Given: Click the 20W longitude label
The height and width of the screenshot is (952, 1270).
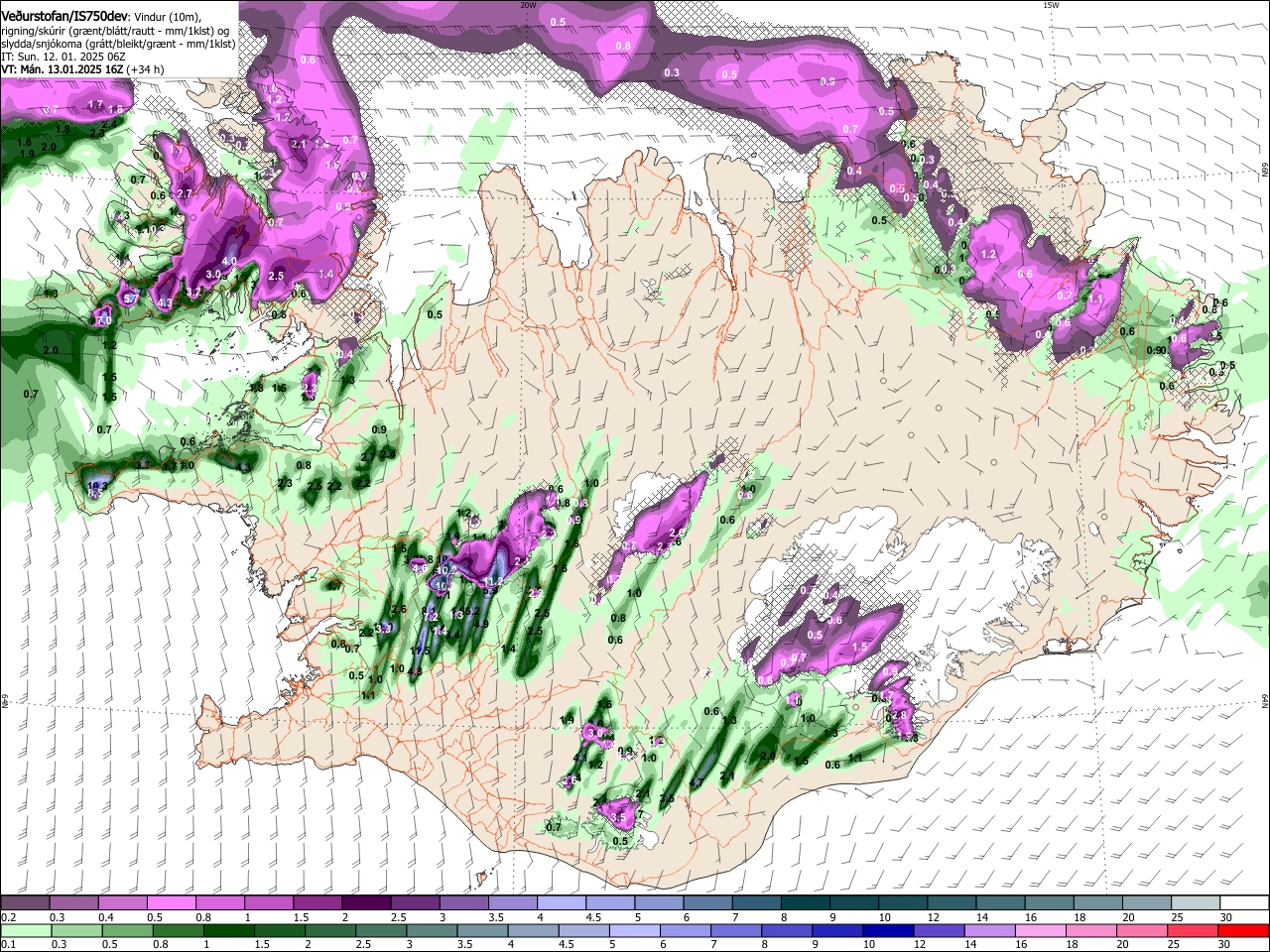Looking at the screenshot, I should [529, 5].
